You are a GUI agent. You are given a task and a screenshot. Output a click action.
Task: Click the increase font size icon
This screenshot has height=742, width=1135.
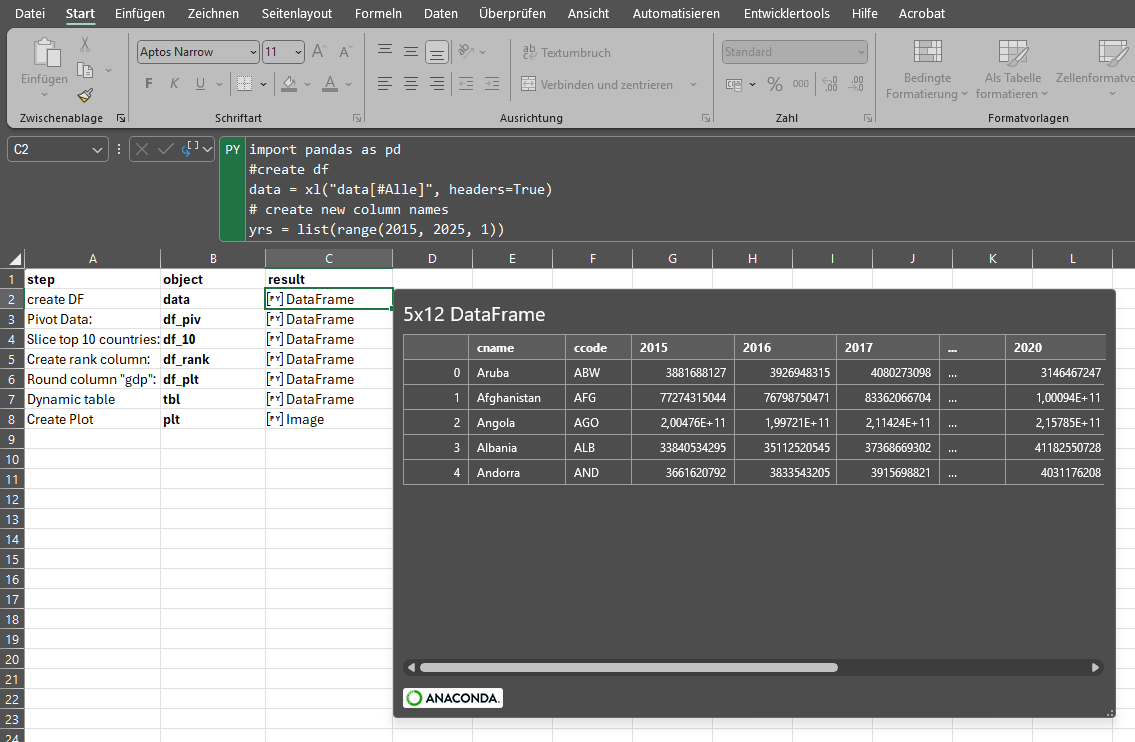(319, 52)
